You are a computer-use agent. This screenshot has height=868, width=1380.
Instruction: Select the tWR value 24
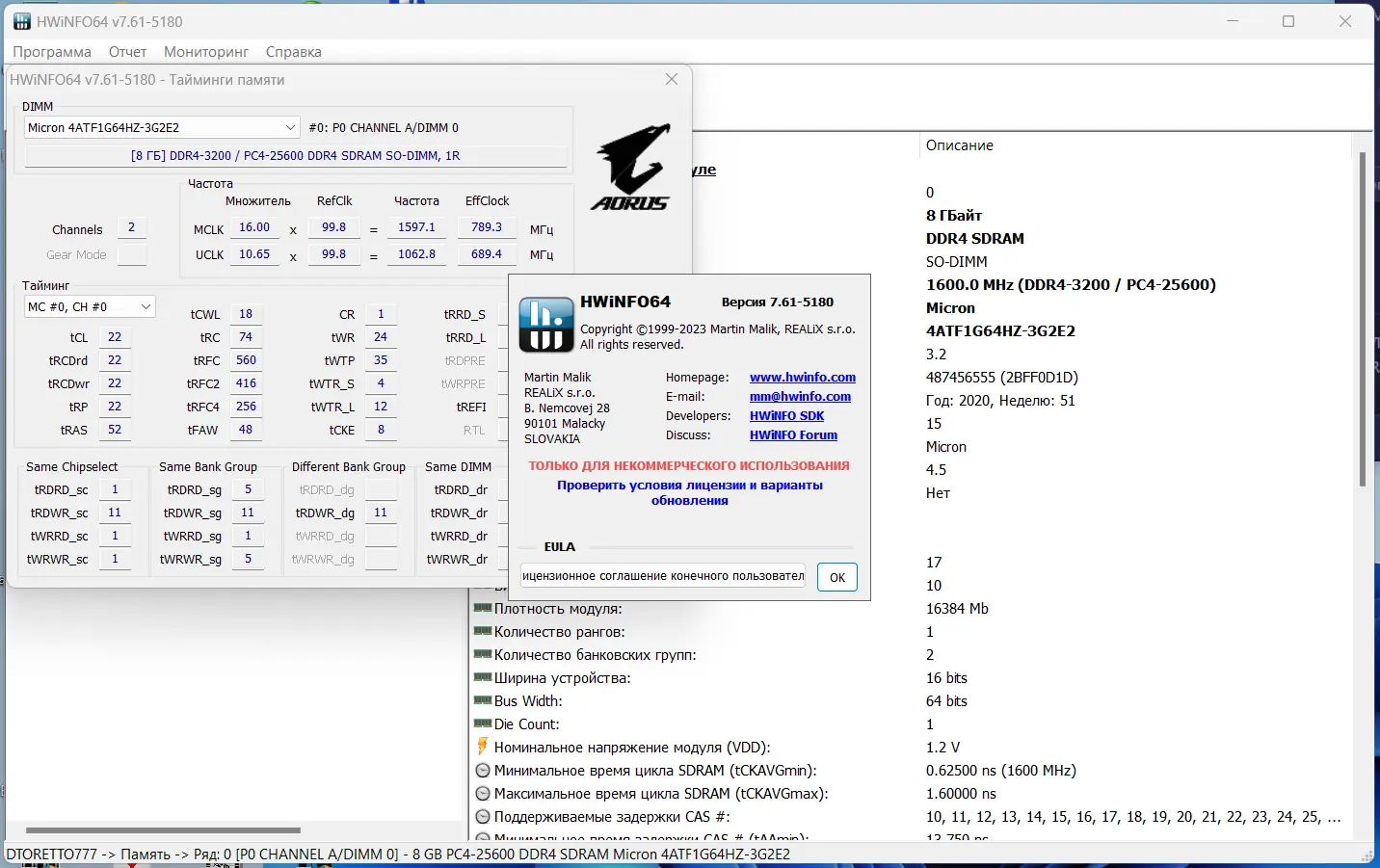pos(381,337)
